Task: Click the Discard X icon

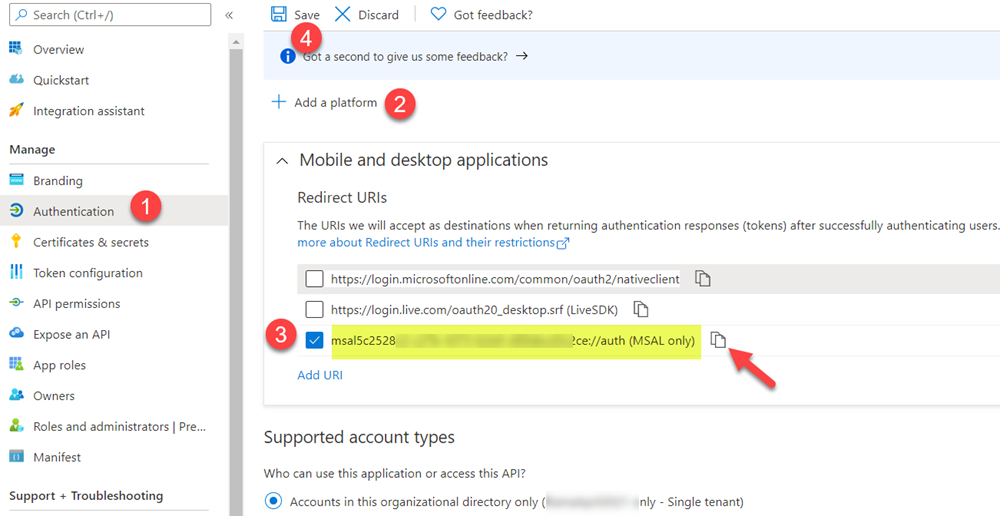Action: pos(342,14)
